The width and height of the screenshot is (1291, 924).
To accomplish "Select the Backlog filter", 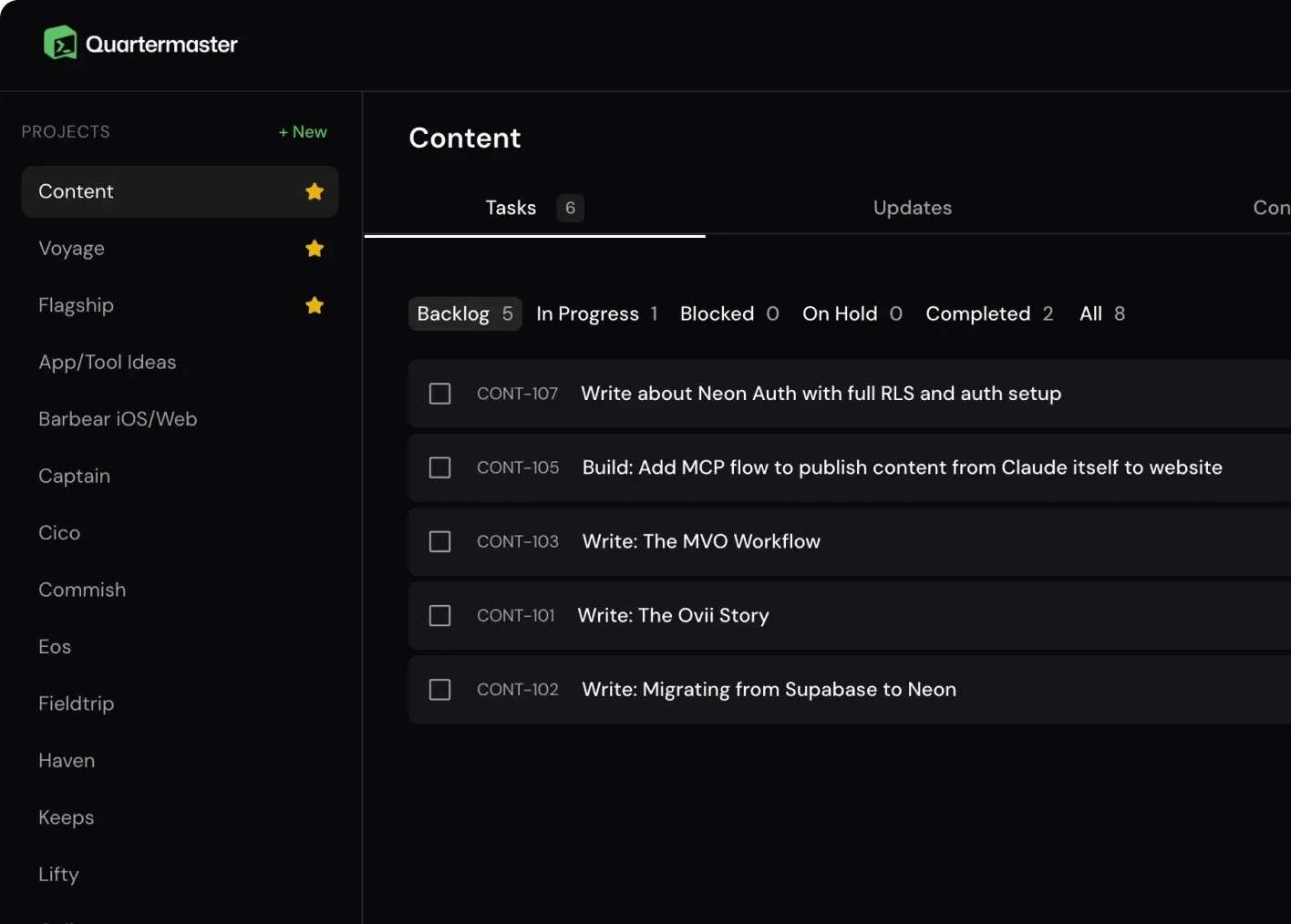I will point(464,313).
